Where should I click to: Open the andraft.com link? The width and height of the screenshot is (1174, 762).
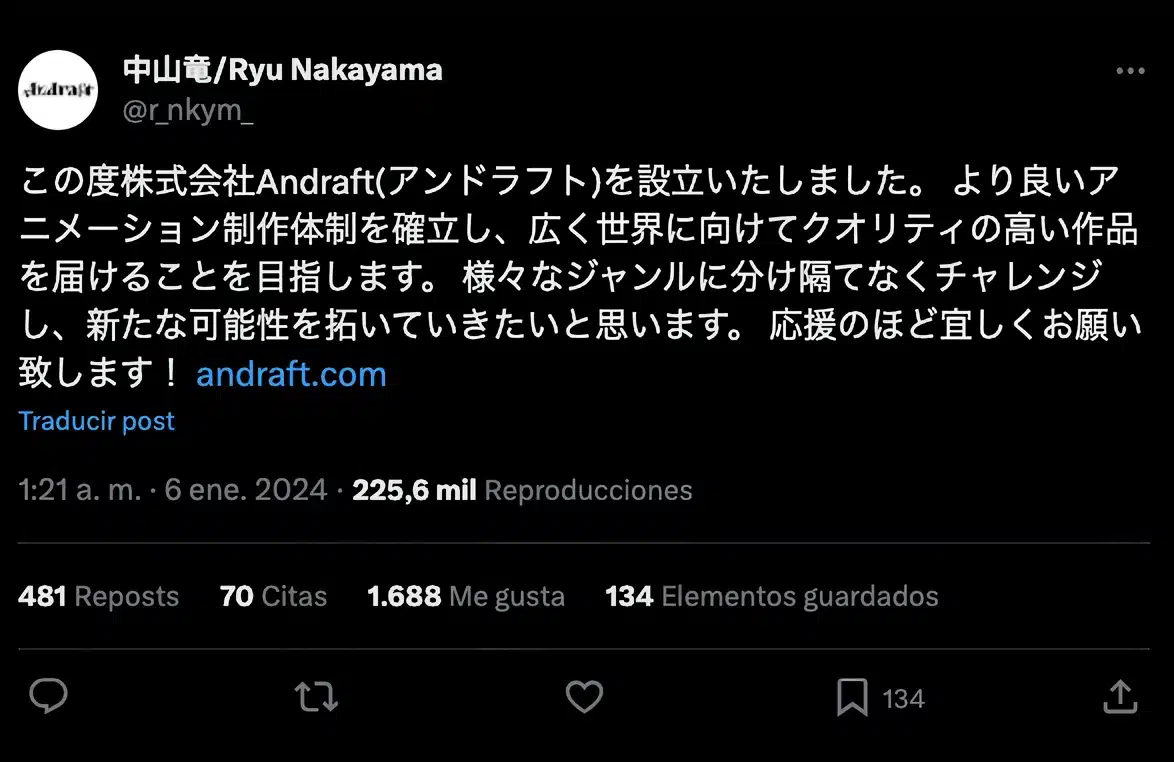(291, 374)
